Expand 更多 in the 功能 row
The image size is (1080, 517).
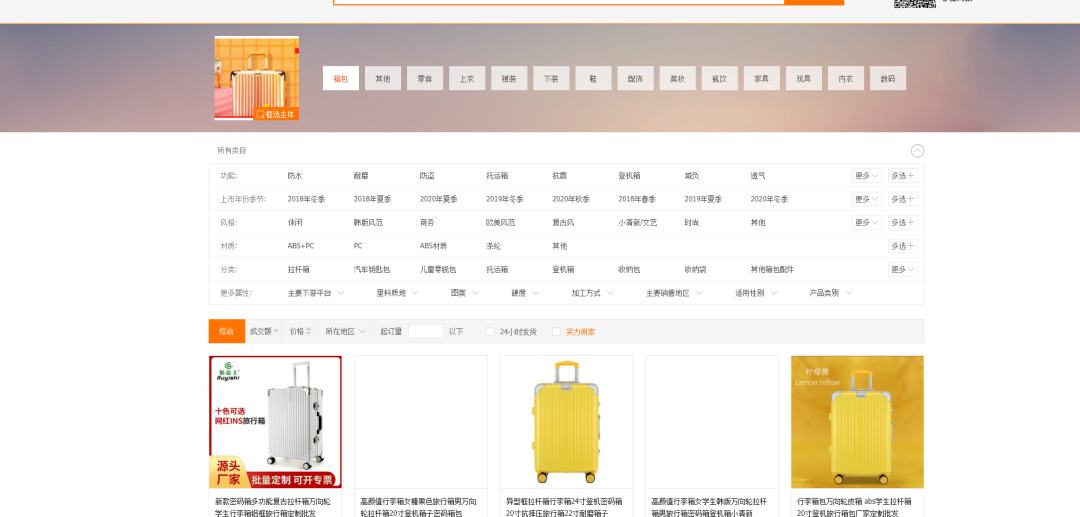[x=866, y=176]
